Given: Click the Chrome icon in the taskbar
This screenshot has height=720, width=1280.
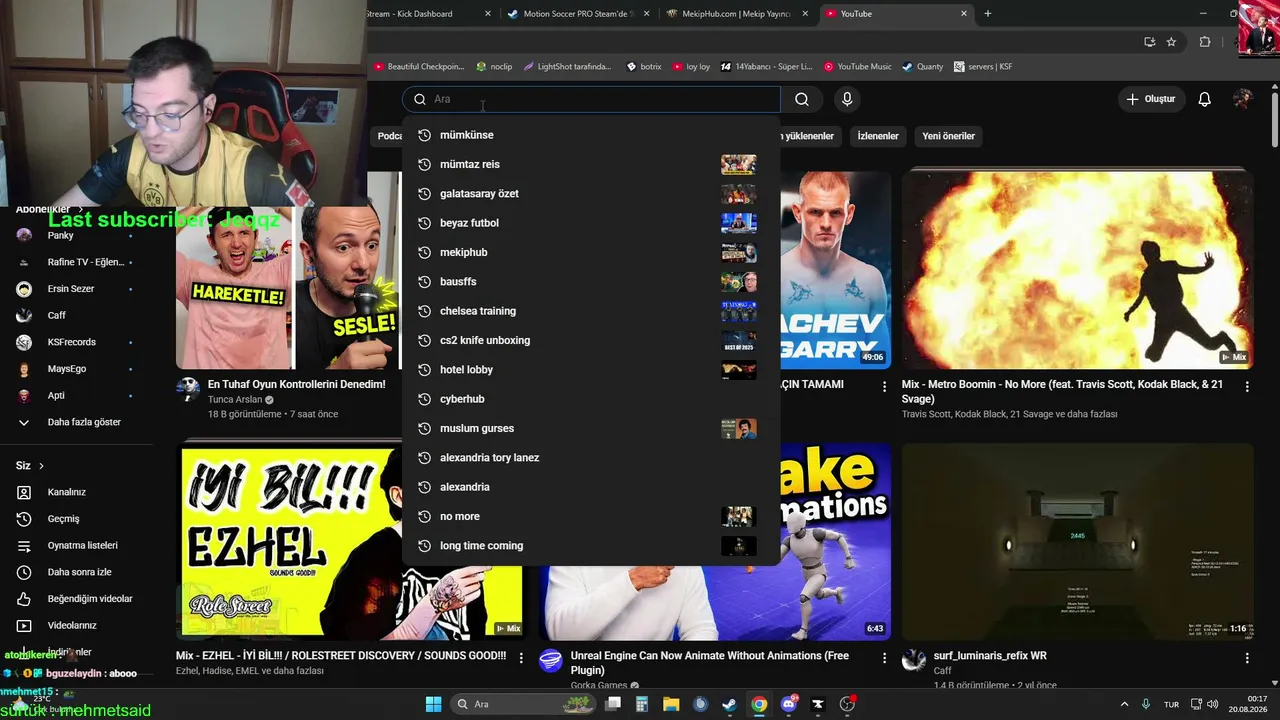Looking at the screenshot, I should [x=759, y=704].
